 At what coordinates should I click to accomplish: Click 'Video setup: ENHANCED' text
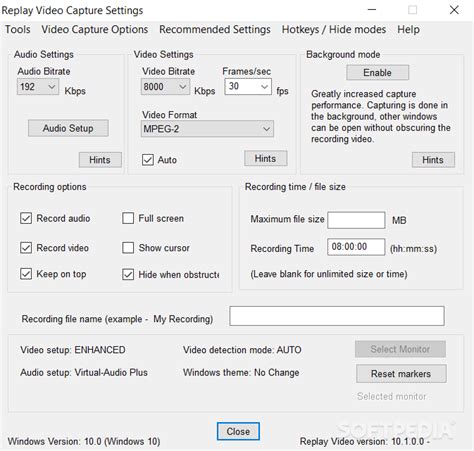[x=73, y=350]
